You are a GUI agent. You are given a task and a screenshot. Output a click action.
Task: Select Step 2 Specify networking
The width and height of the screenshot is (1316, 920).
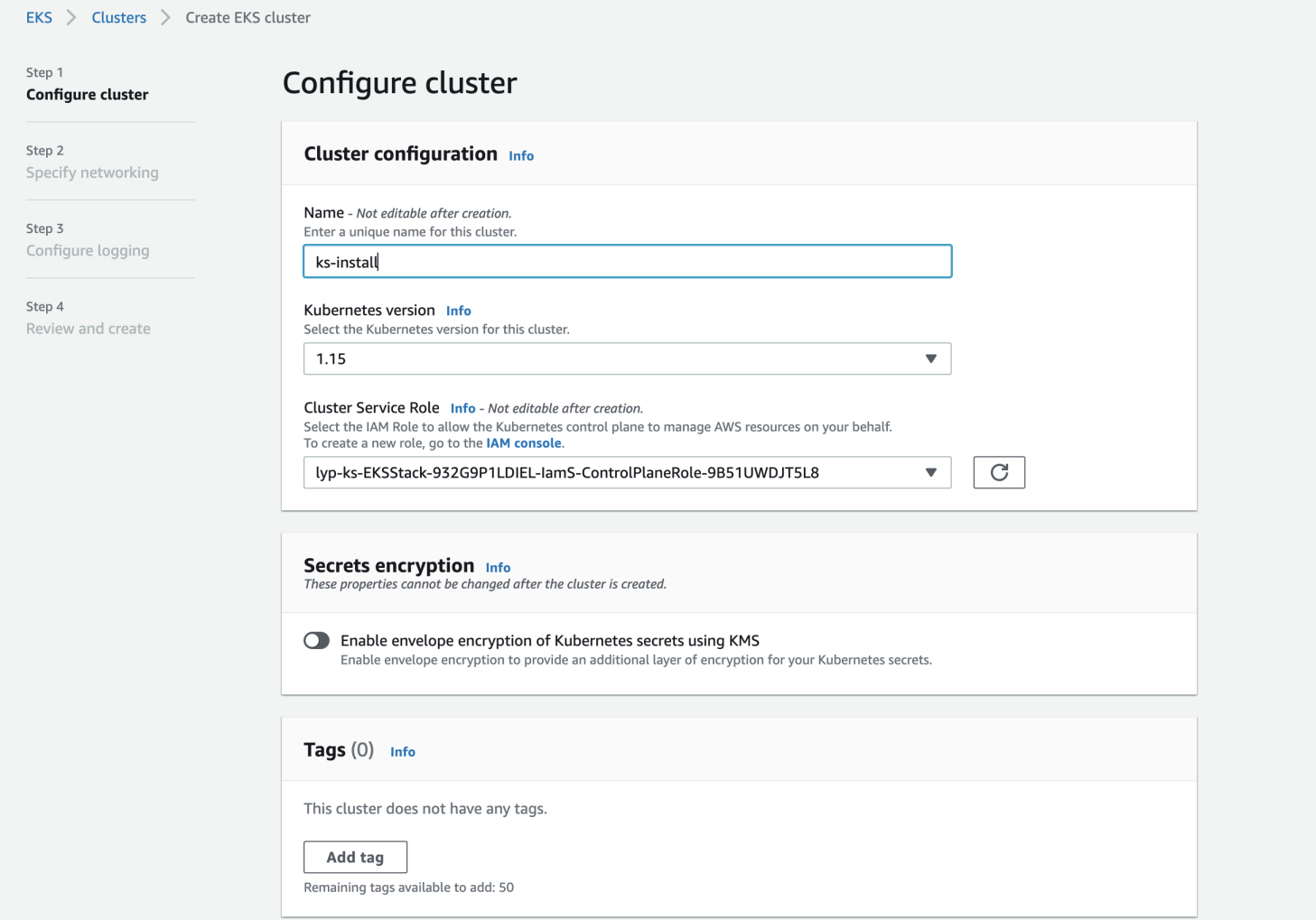92,172
